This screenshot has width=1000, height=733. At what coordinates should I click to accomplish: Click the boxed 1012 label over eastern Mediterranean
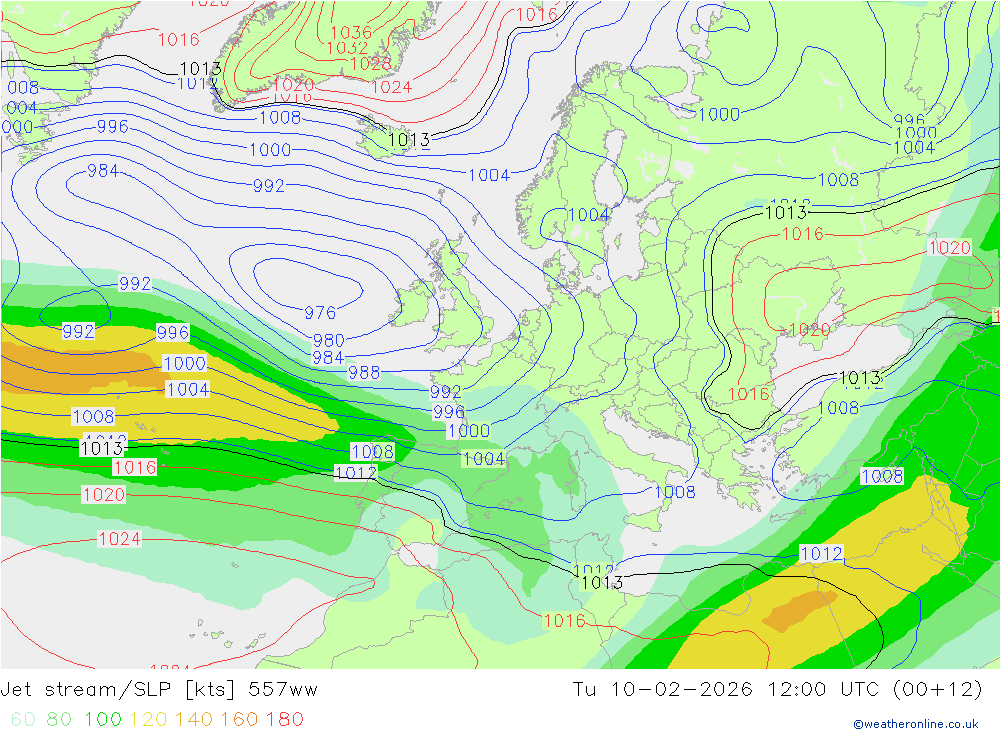[x=821, y=553]
